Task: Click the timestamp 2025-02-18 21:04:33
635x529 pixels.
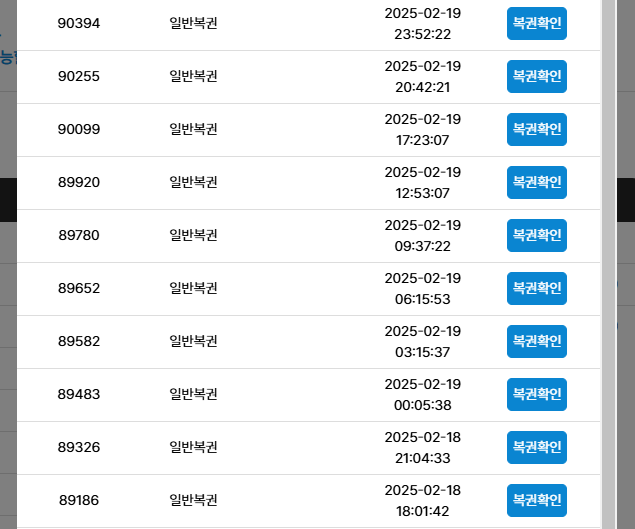Action: tap(423, 448)
